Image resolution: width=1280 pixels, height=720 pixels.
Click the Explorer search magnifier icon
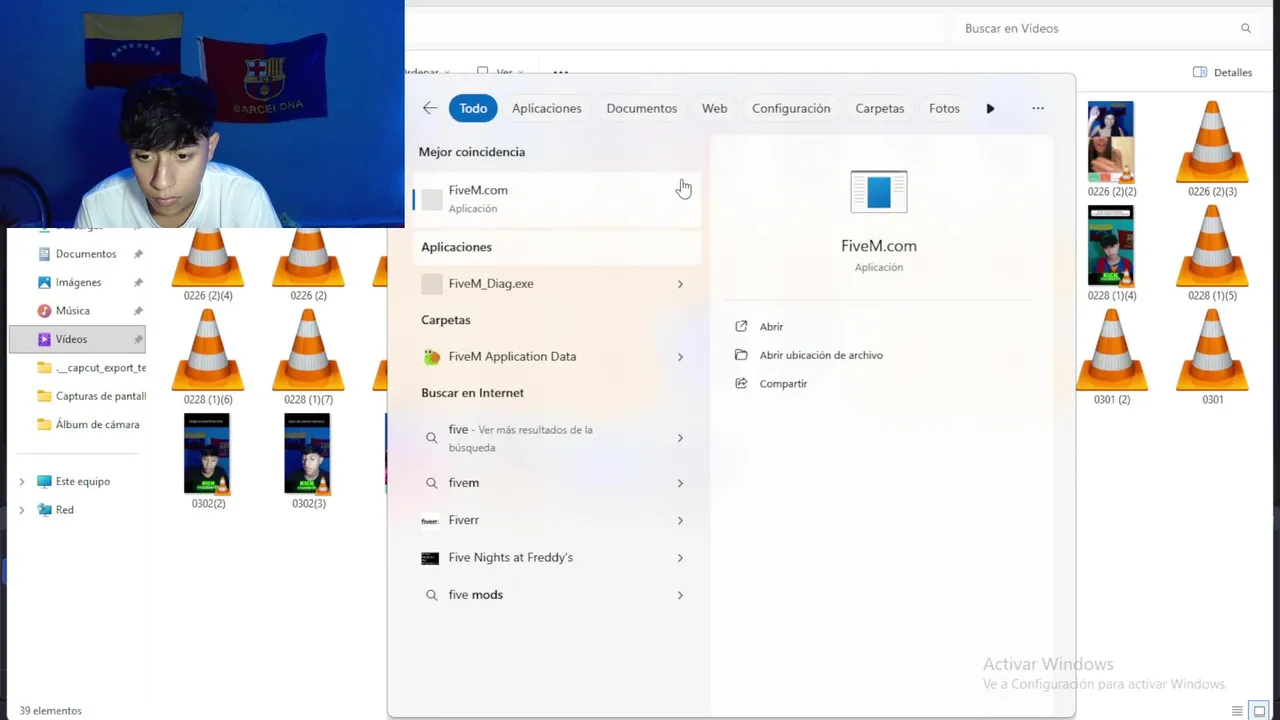(1246, 28)
